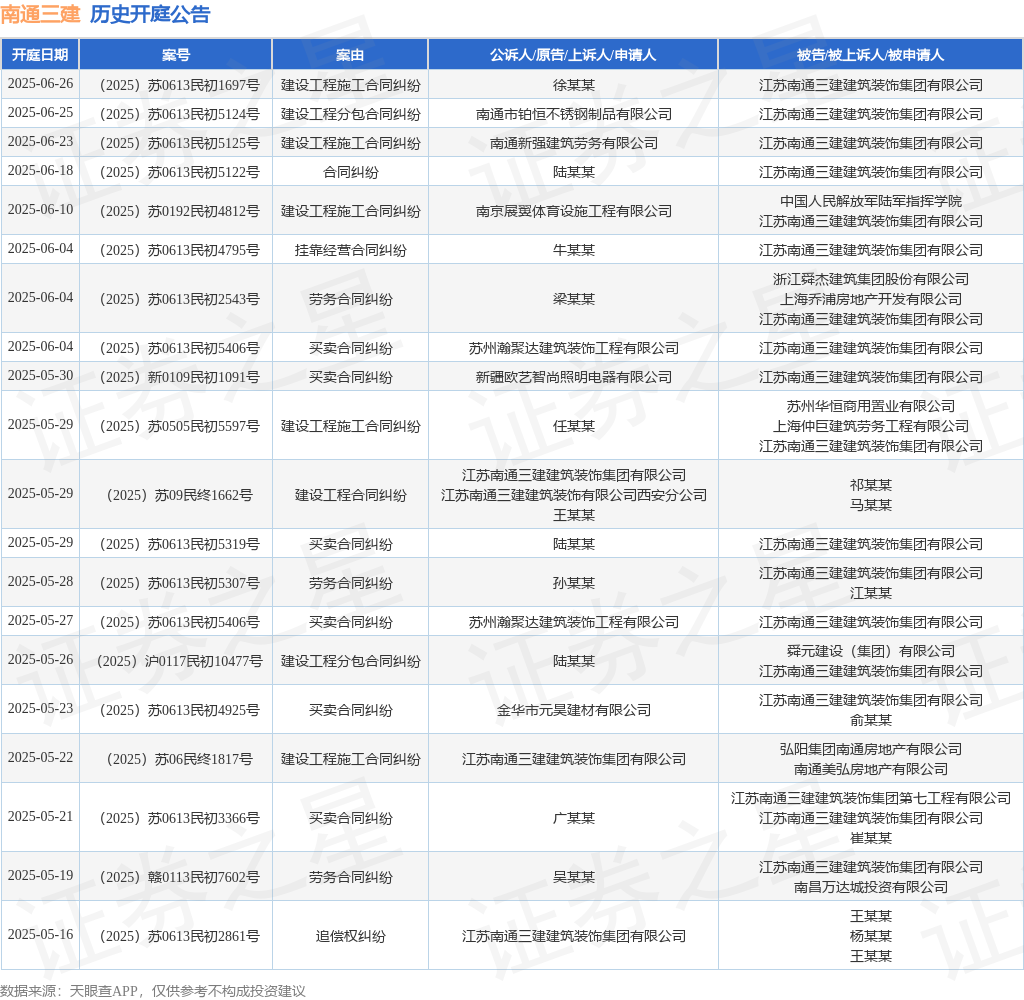1024x1000 pixels.
Task: Click the 公诉人/原告/上诉人/申请人 column header
Action: (573, 55)
